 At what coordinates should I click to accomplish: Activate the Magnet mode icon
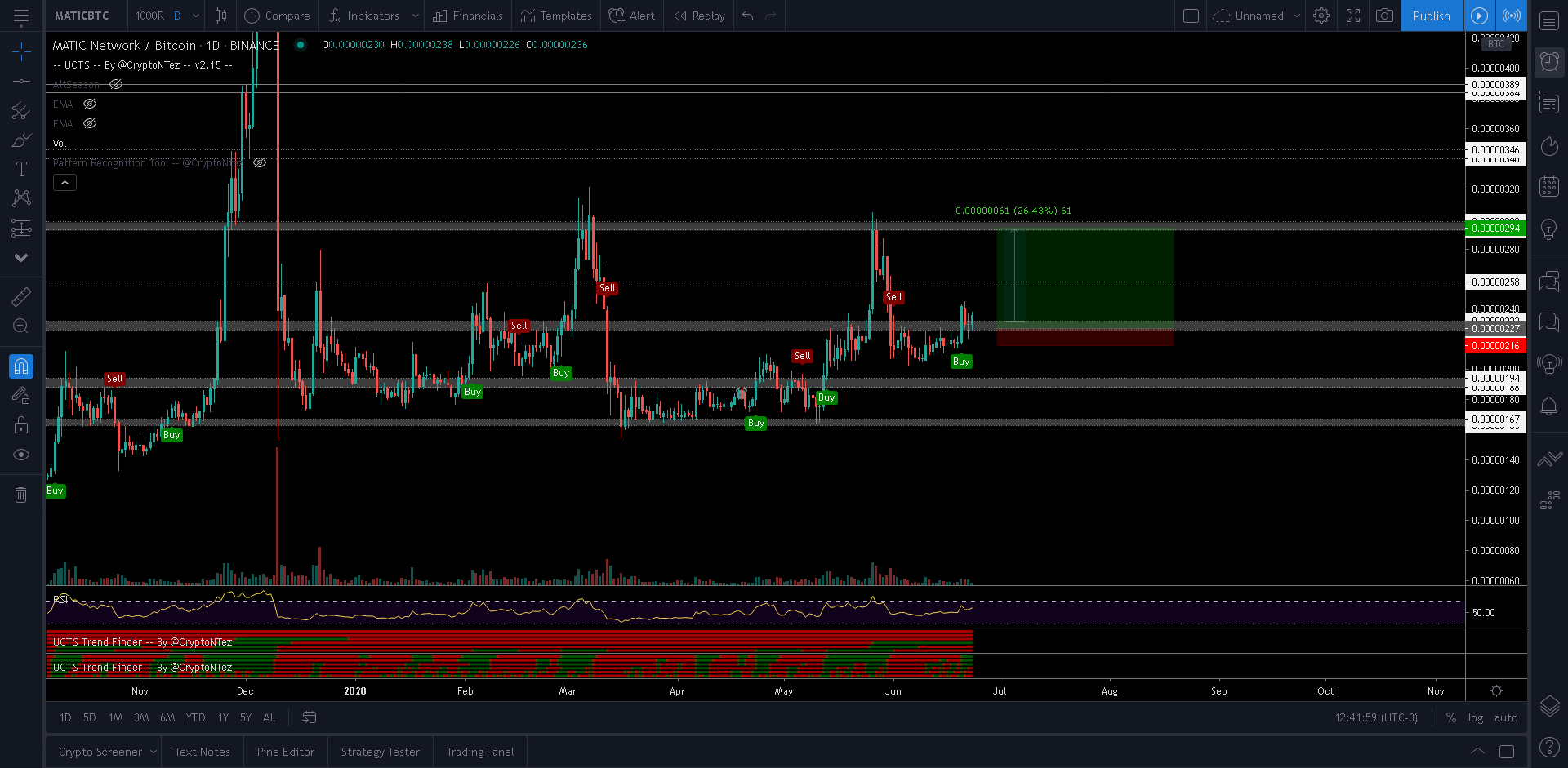21,366
